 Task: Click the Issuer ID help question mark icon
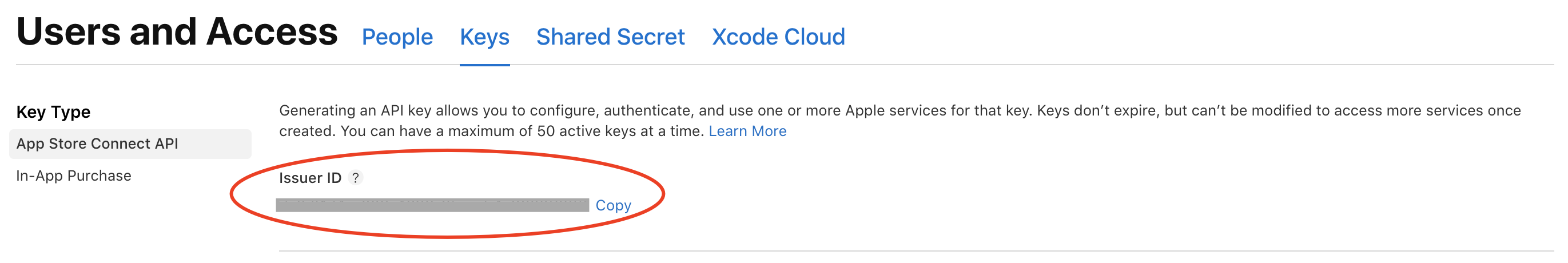click(x=356, y=178)
